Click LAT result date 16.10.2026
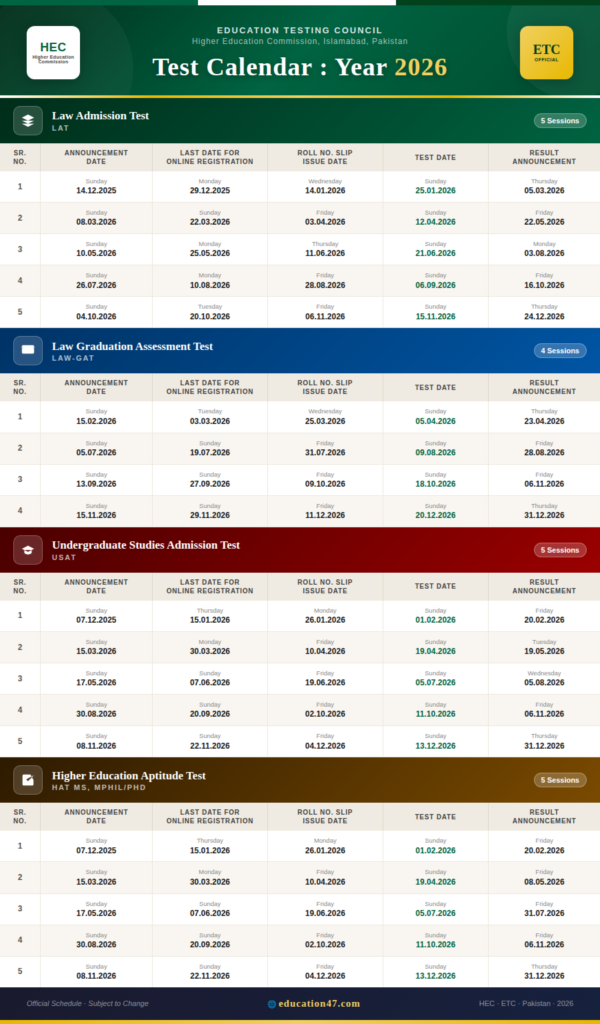 [x=544, y=285]
